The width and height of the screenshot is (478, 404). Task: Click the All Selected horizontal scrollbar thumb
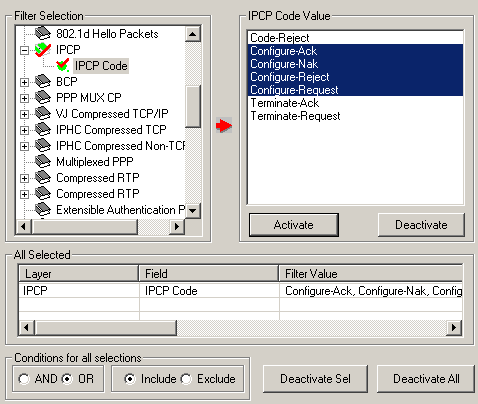pos(106,328)
